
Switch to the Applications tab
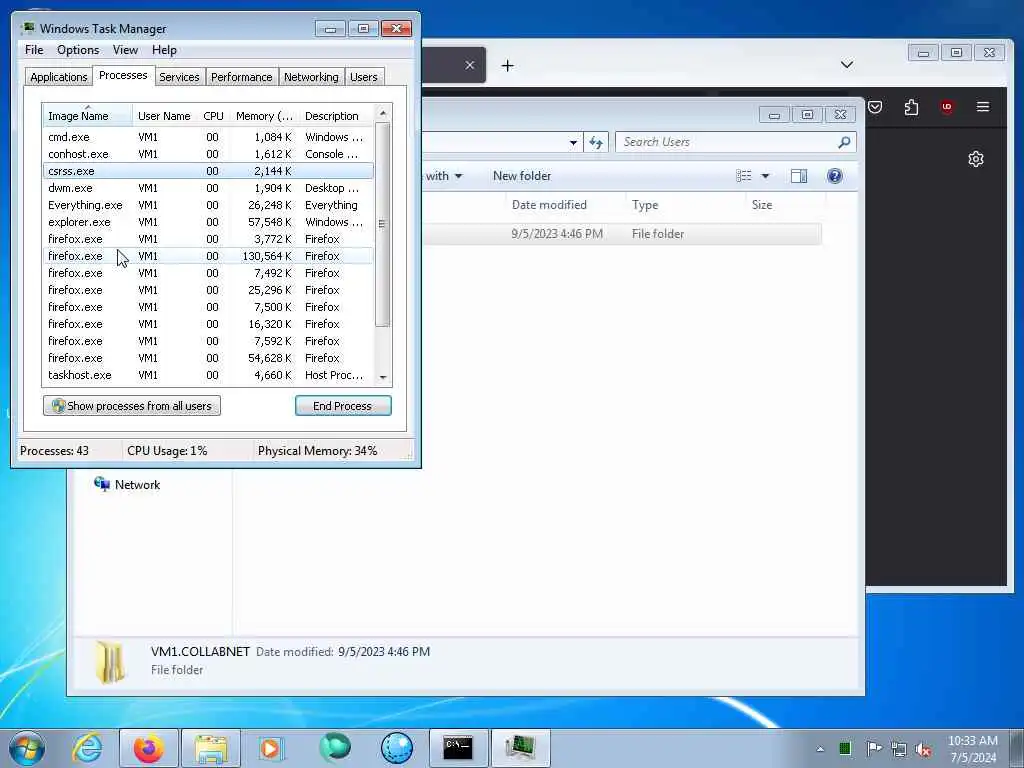click(59, 77)
